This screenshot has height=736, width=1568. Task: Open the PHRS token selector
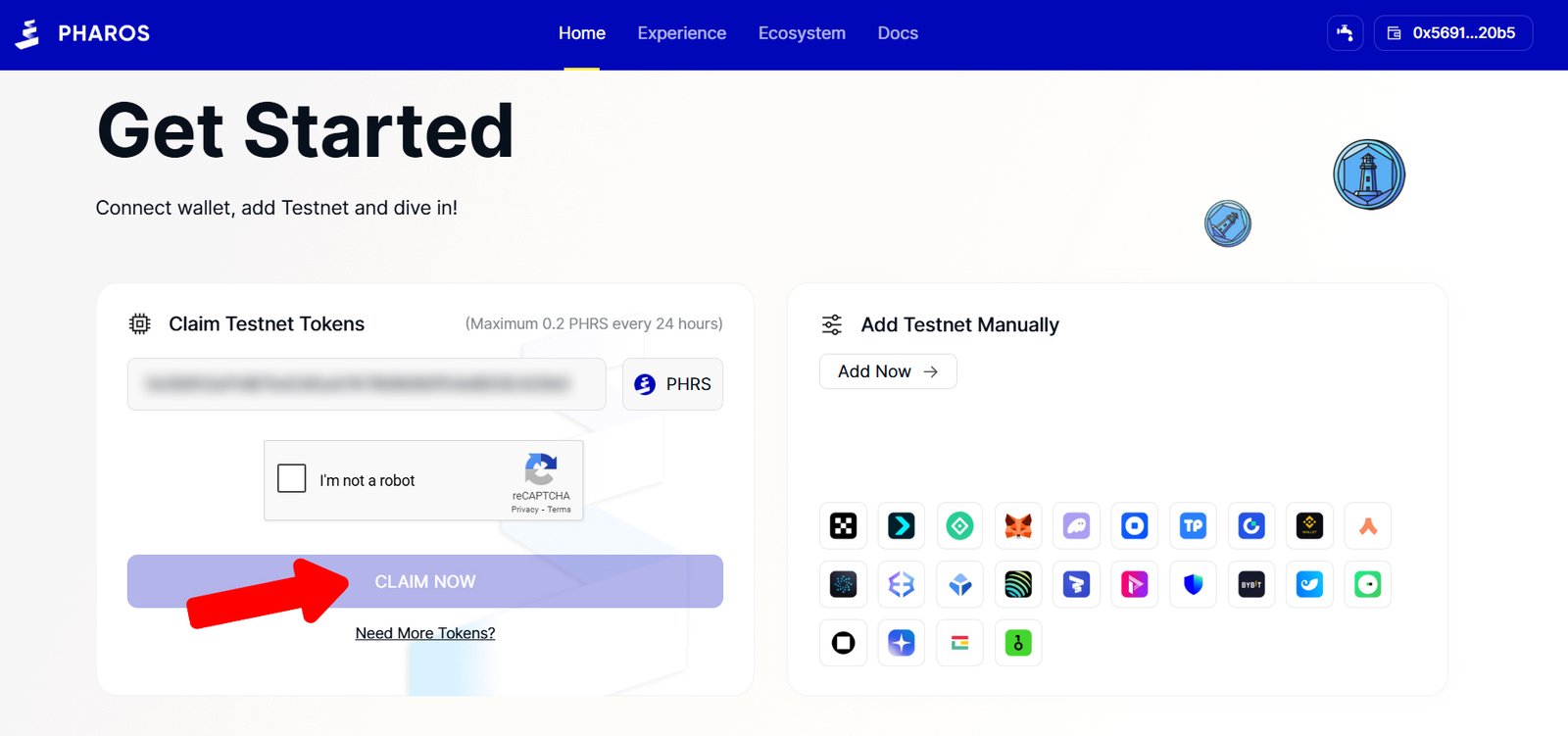coord(672,384)
